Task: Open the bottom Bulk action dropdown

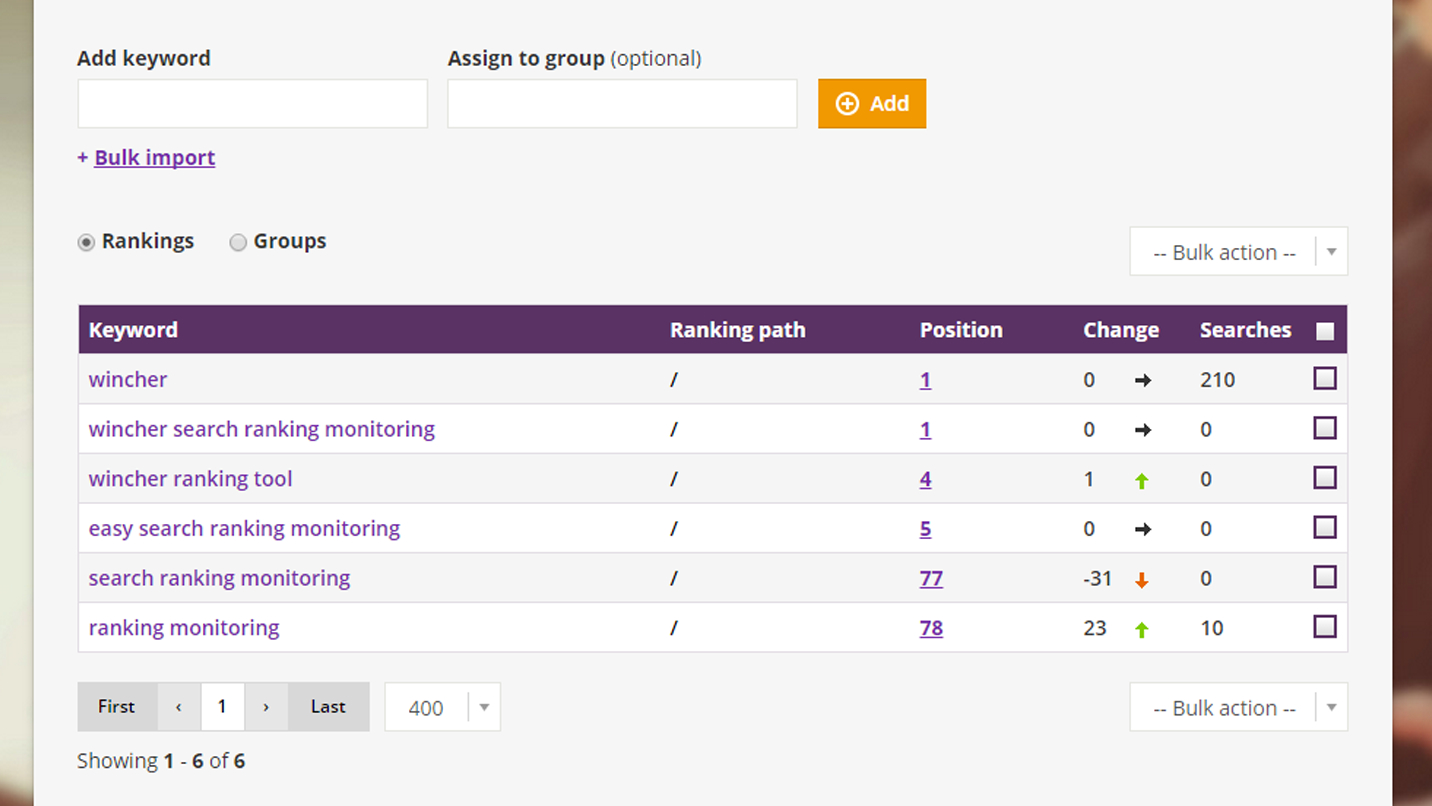Action: click(1239, 707)
